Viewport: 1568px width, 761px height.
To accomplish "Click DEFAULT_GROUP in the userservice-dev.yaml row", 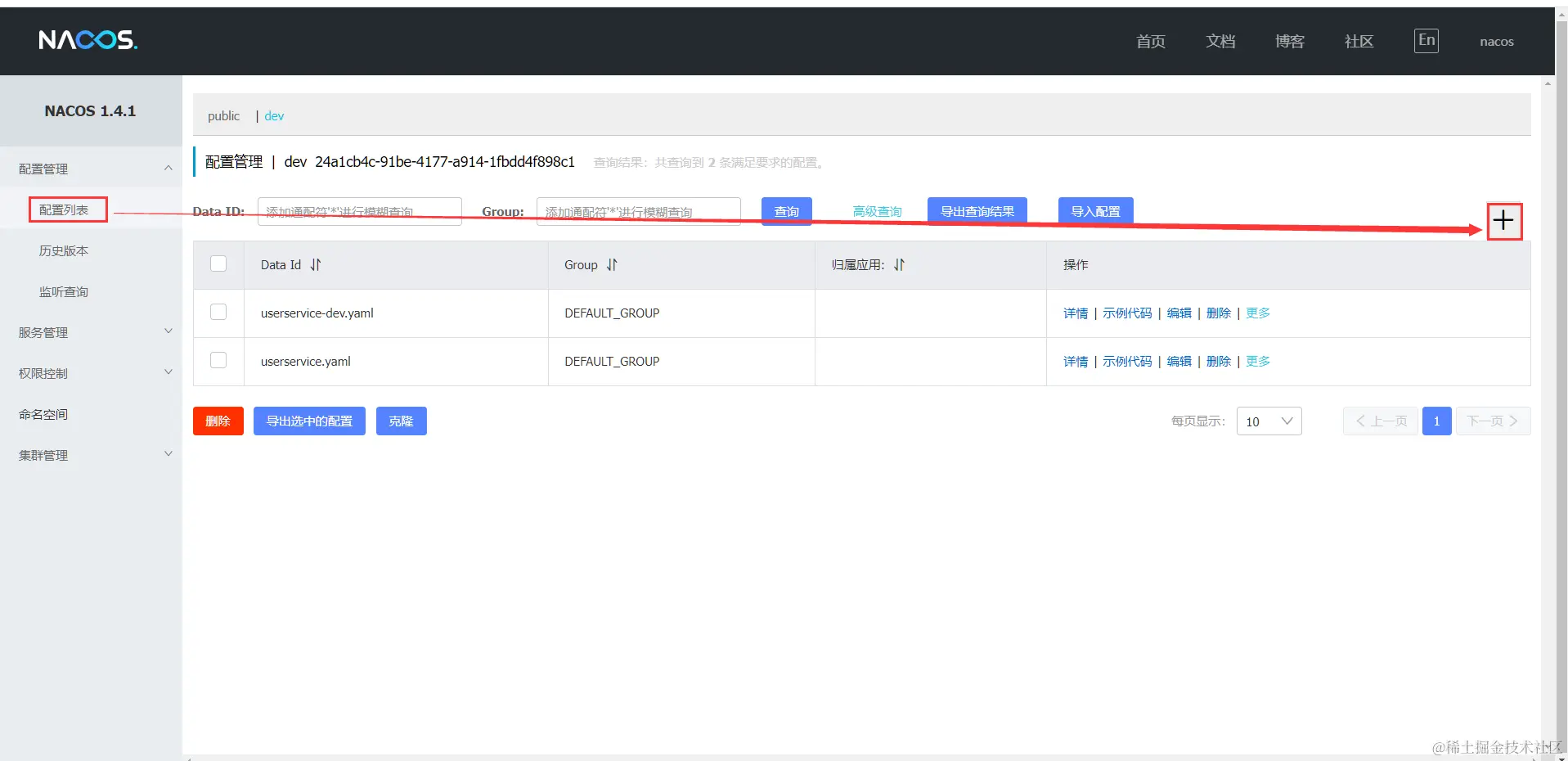I will 612,313.
